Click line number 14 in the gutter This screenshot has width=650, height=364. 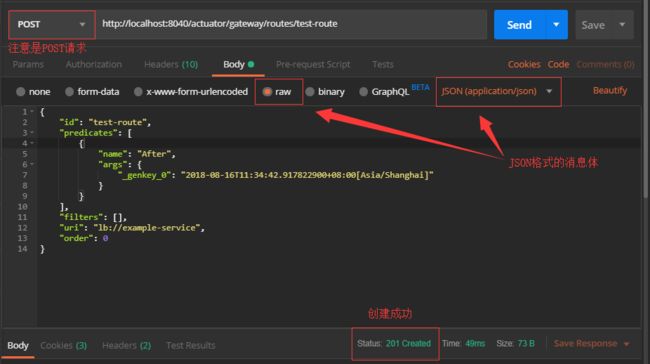click(22, 249)
